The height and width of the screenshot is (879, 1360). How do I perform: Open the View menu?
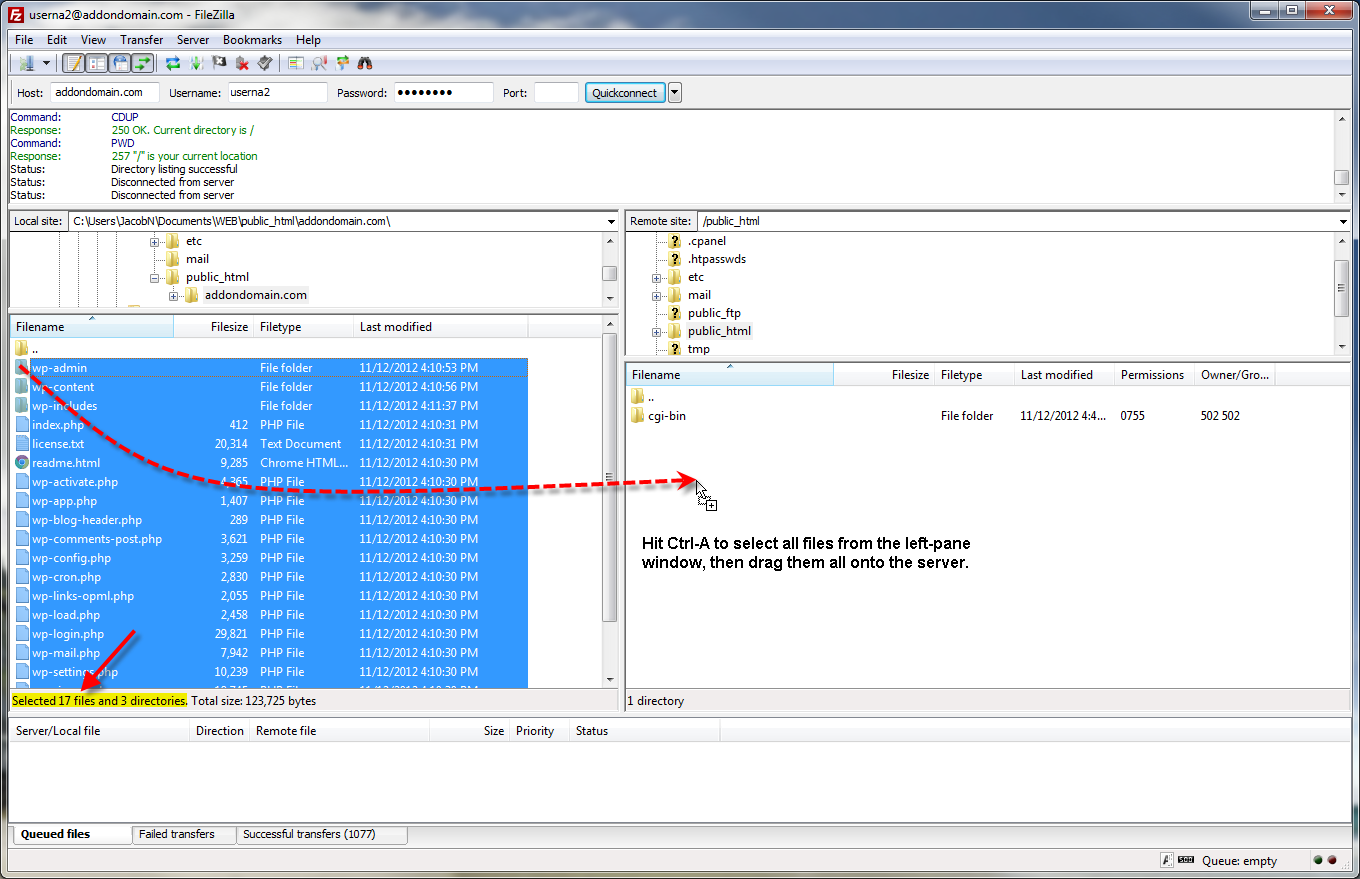(x=93, y=40)
